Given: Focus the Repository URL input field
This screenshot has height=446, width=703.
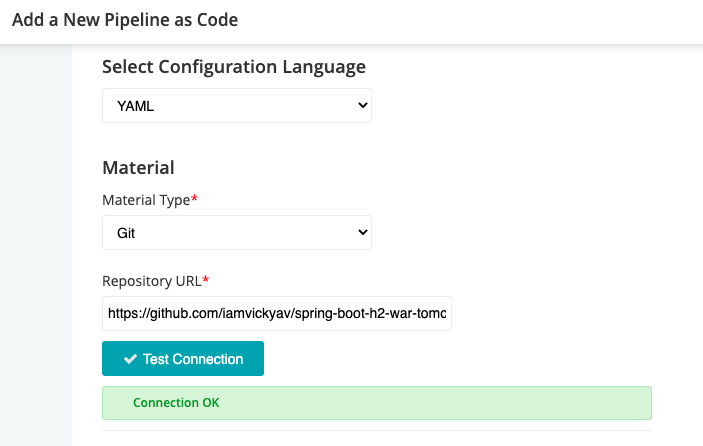Looking at the screenshot, I should 277,313.
